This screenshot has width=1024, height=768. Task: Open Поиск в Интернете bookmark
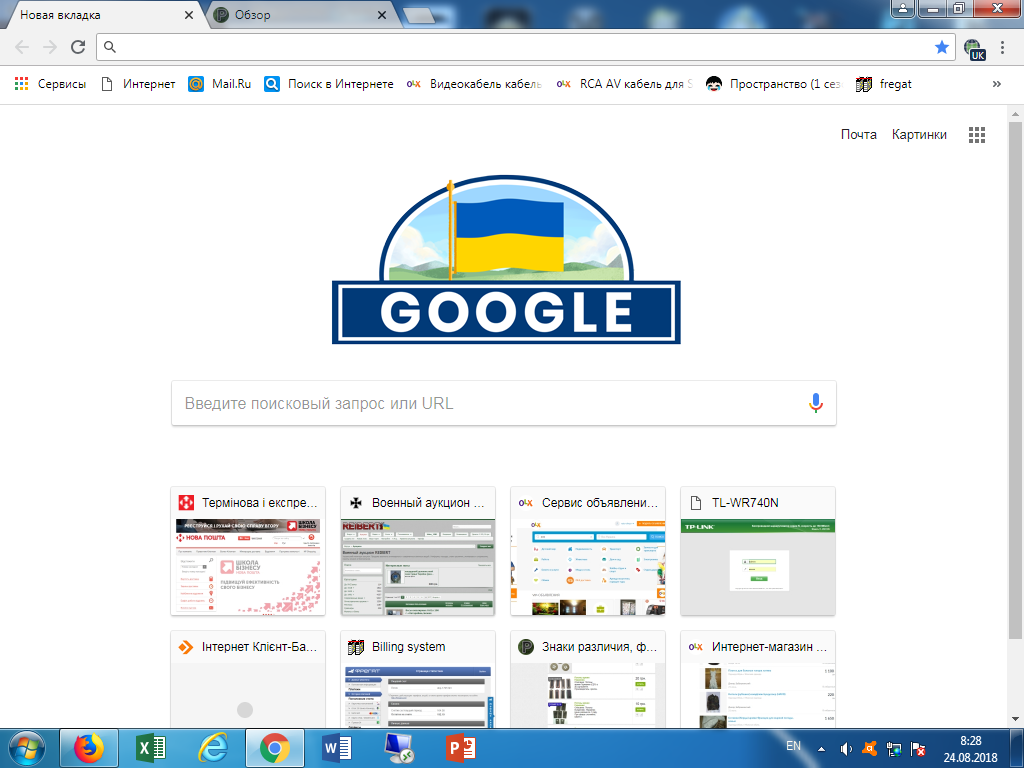328,84
